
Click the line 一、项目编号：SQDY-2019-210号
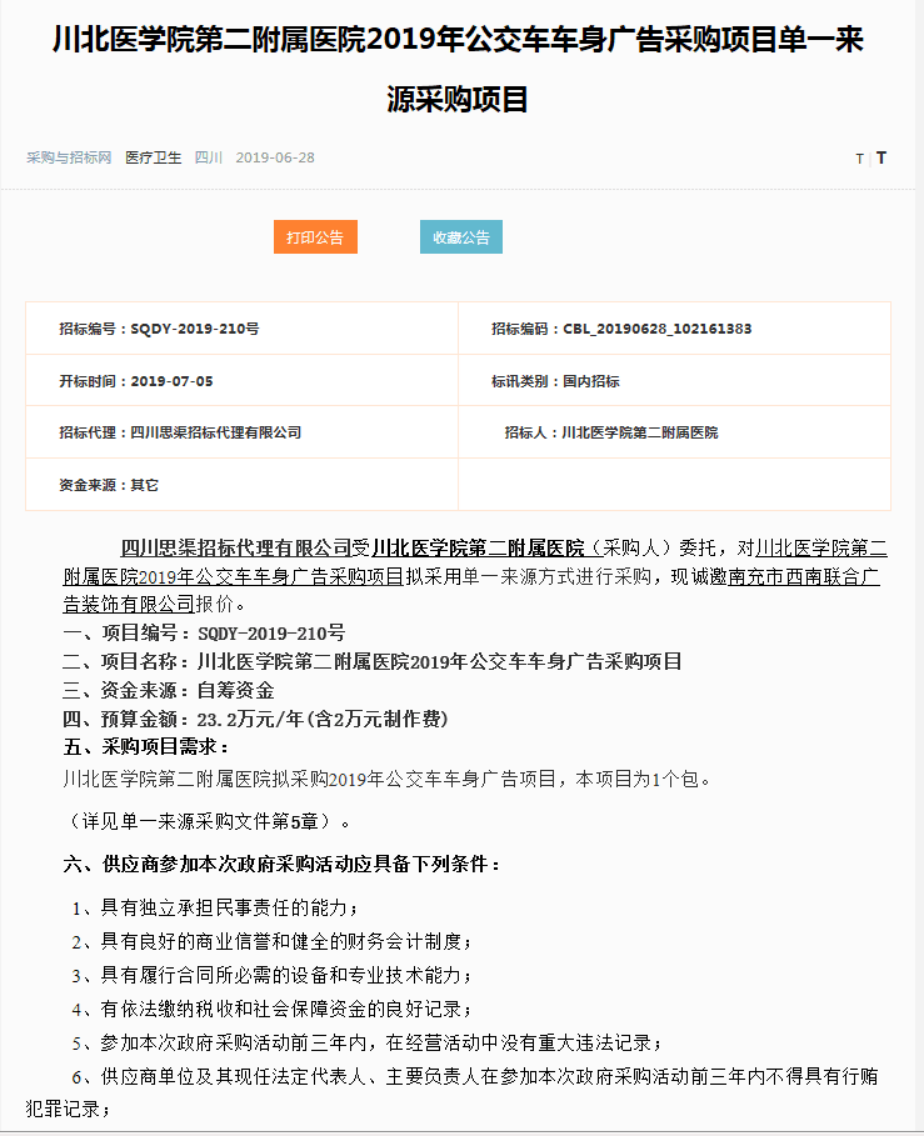click(x=204, y=633)
